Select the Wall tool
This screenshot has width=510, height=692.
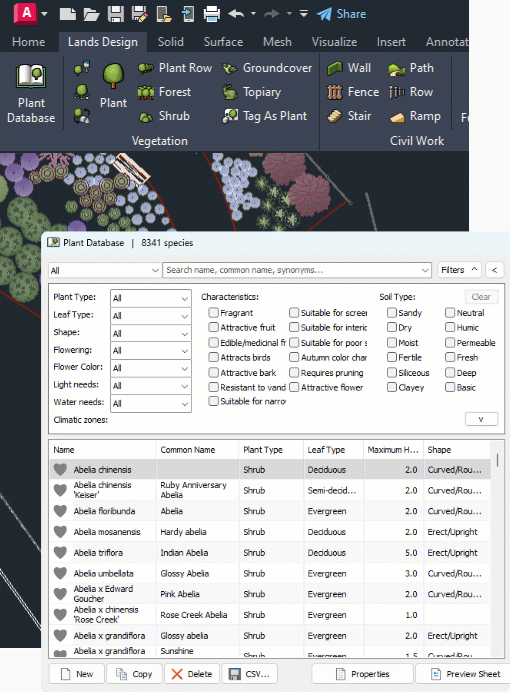[x=349, y=68]
